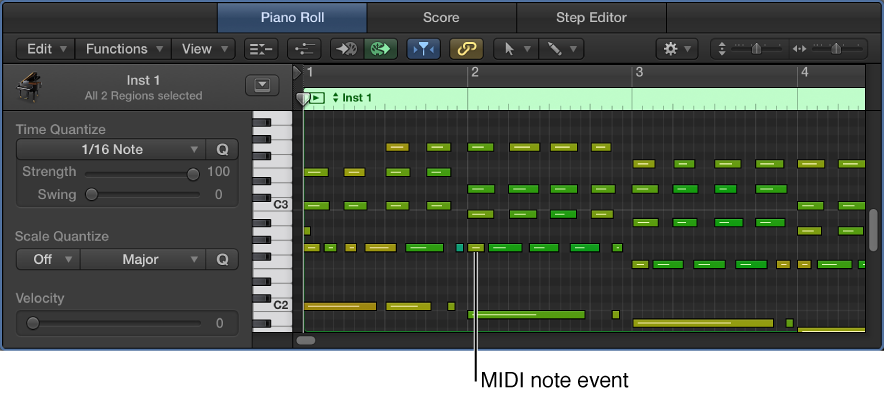Viewport: 886px width, 398px height.
Task: Click the Velocity value 0
Action: (219, 323)
